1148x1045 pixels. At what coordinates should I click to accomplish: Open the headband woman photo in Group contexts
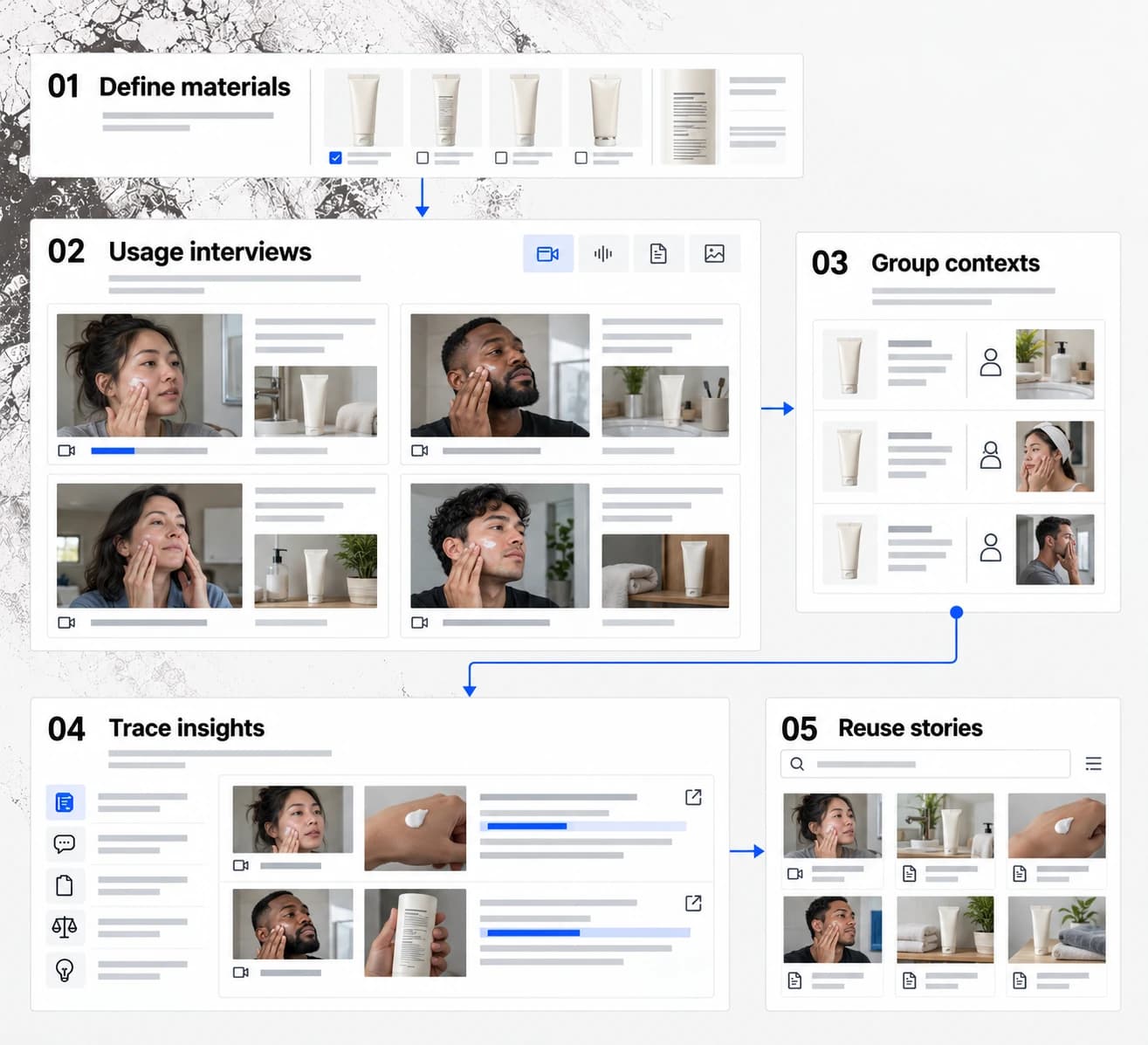[x=1055, y=457]
